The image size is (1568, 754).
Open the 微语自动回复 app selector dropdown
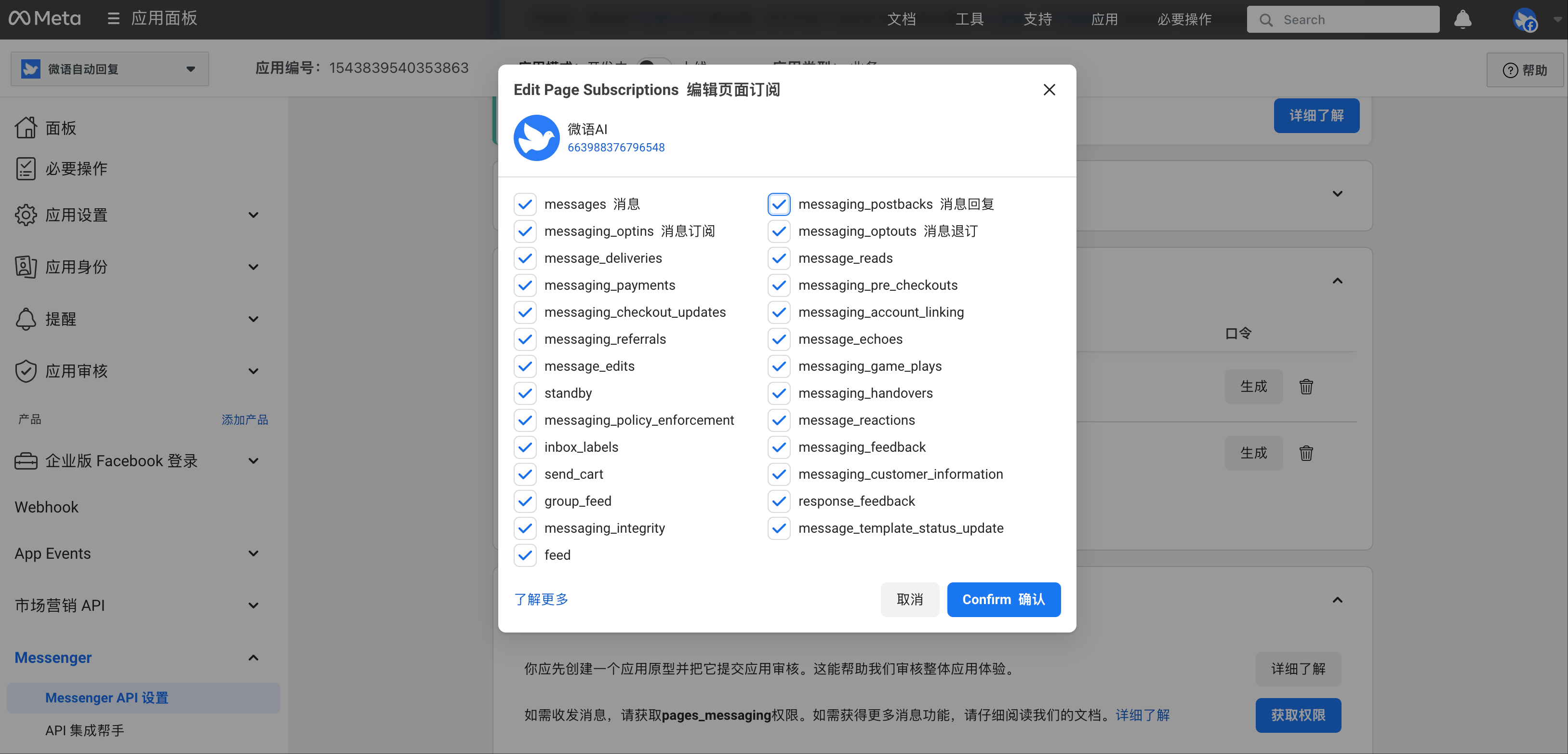tap(109, 69)
